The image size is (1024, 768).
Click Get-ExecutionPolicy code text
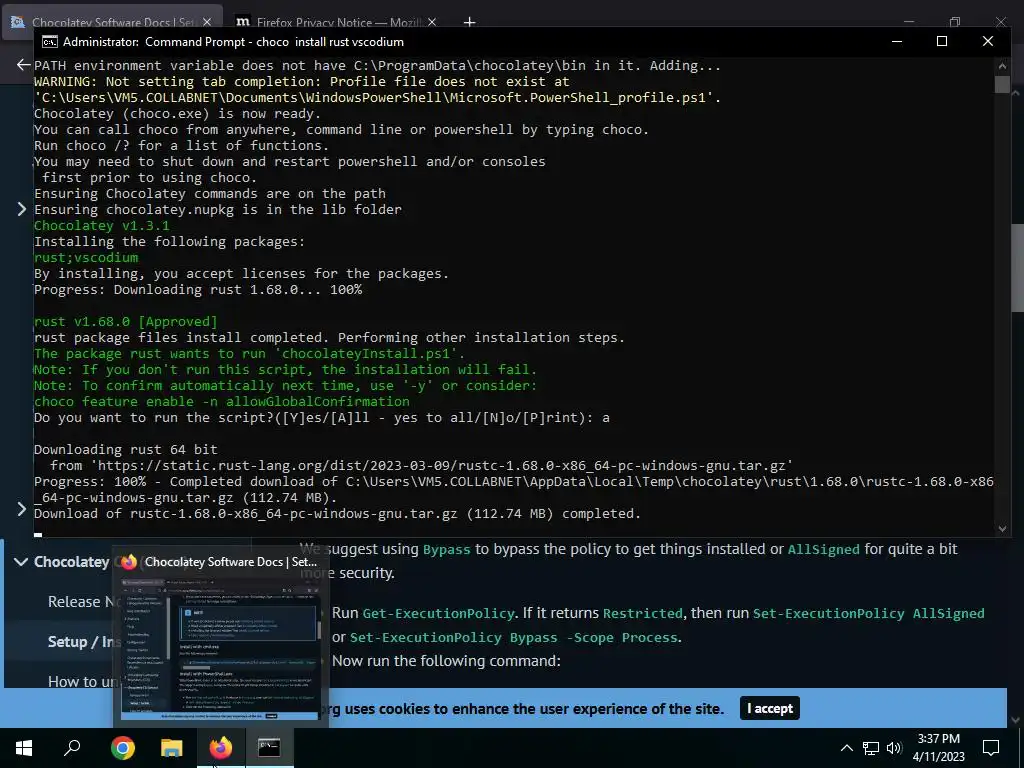438,613
